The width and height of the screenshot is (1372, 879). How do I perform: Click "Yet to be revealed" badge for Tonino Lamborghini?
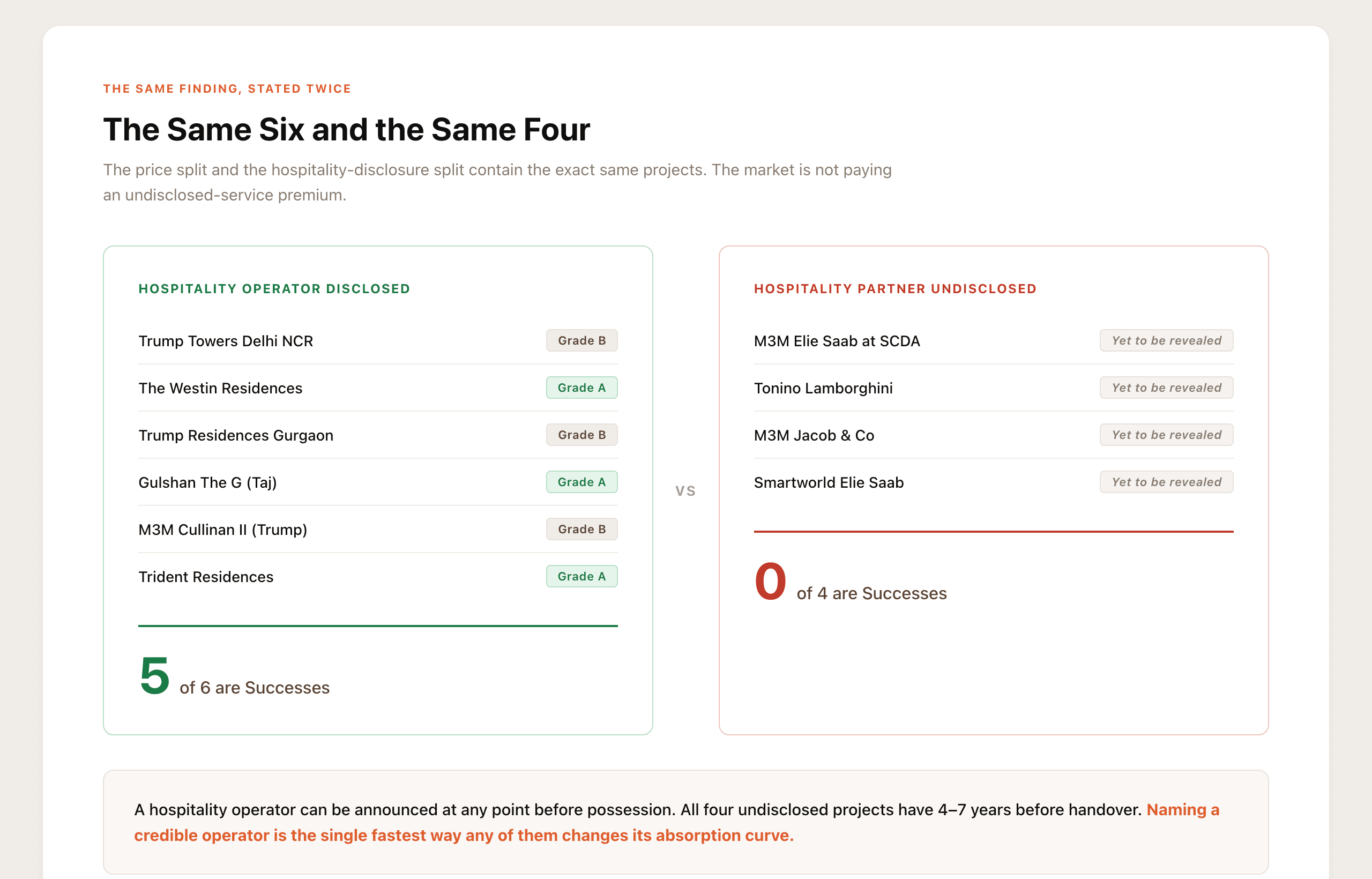1167,388
